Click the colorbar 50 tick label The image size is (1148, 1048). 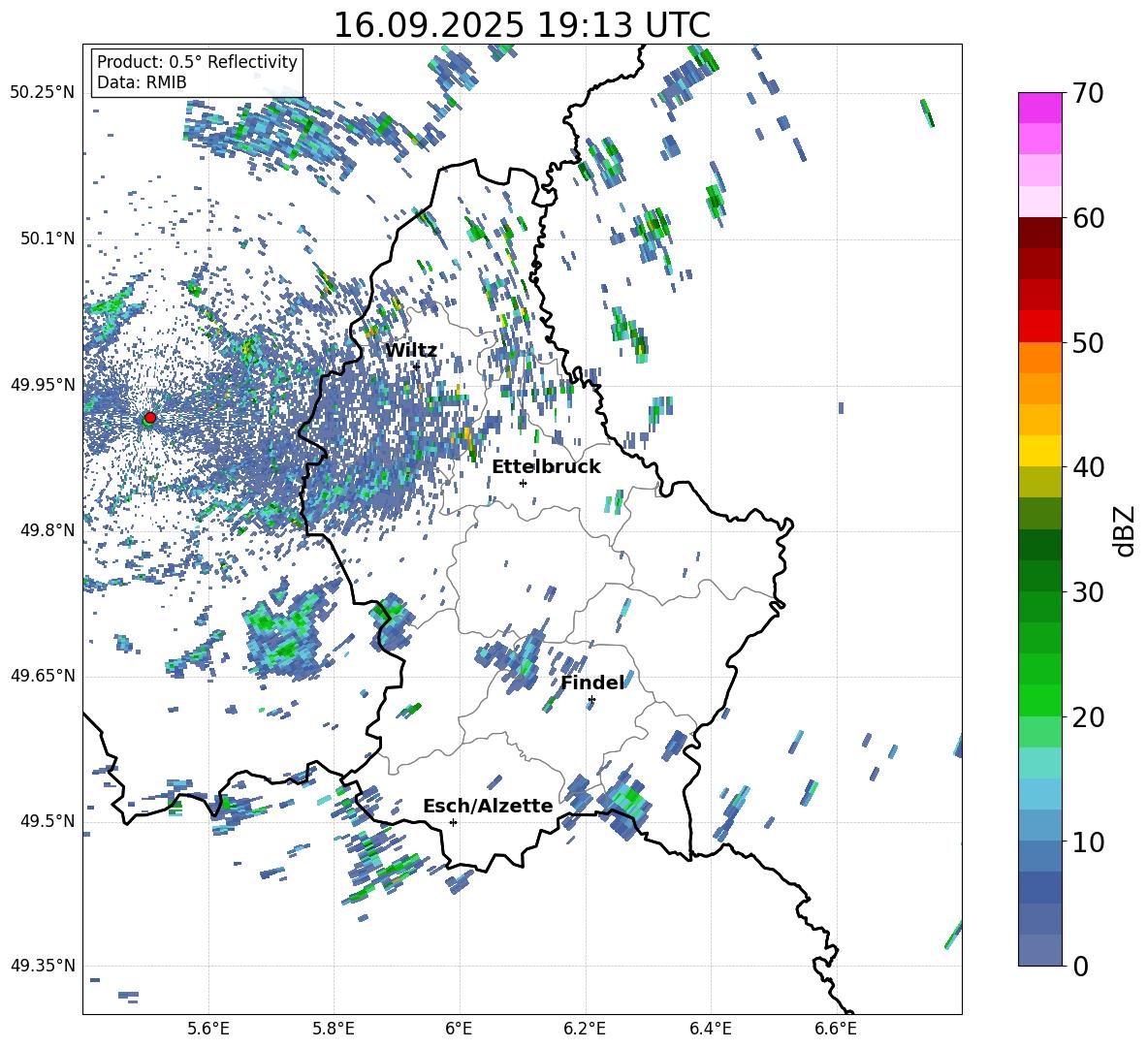pos(1089,342)
